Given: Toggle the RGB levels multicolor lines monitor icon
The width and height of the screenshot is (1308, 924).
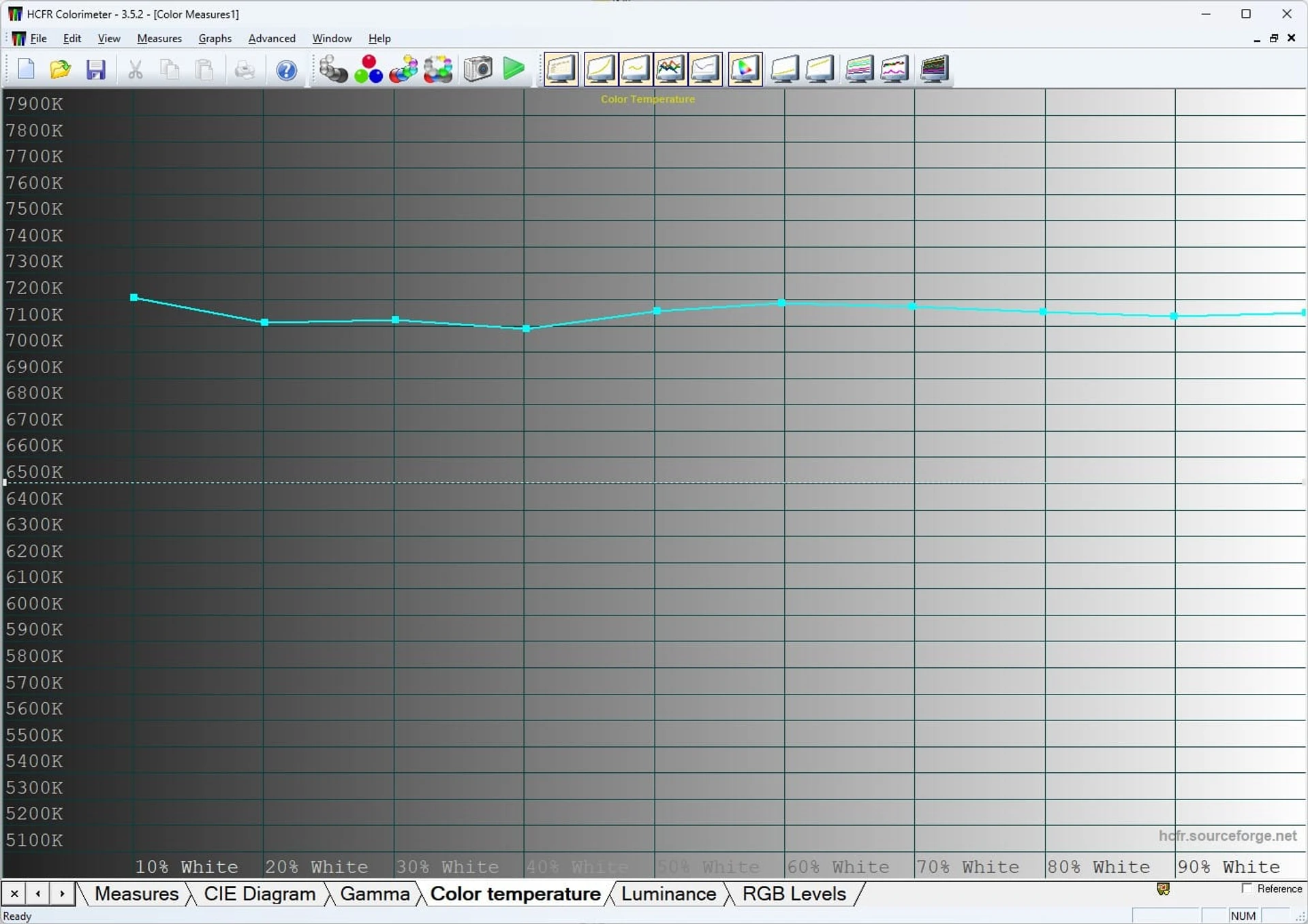Looking at the screenshot, I should coord(670,69).
